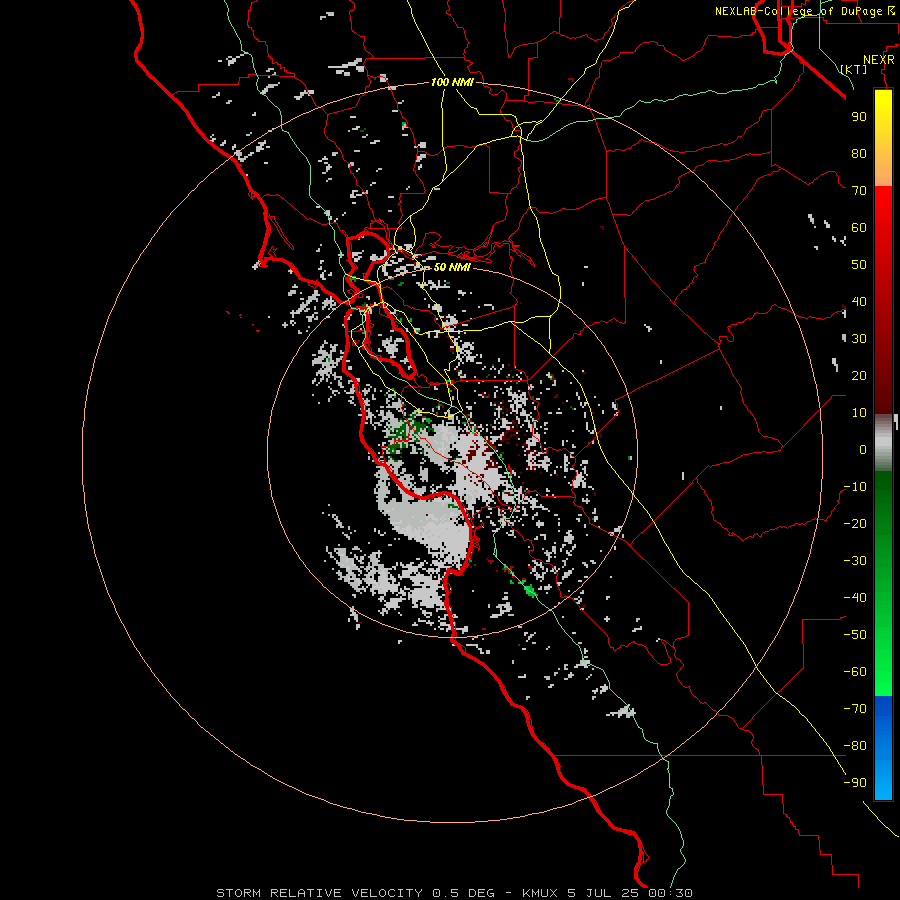900x900 pixels.
Task: Select the "-30" scale value
Action: 855,561
